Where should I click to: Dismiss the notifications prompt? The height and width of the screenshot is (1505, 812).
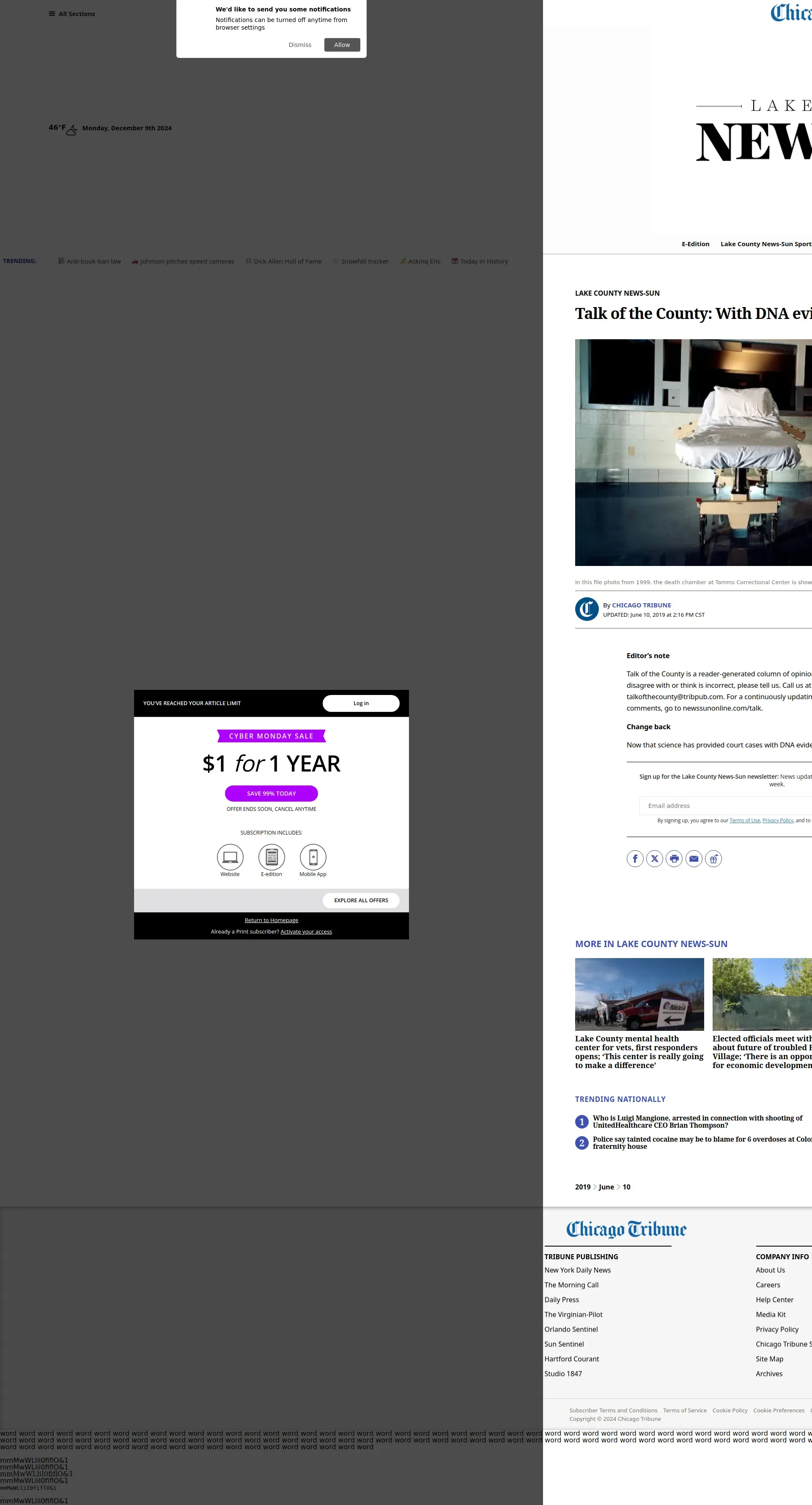[x=300, y=45]
